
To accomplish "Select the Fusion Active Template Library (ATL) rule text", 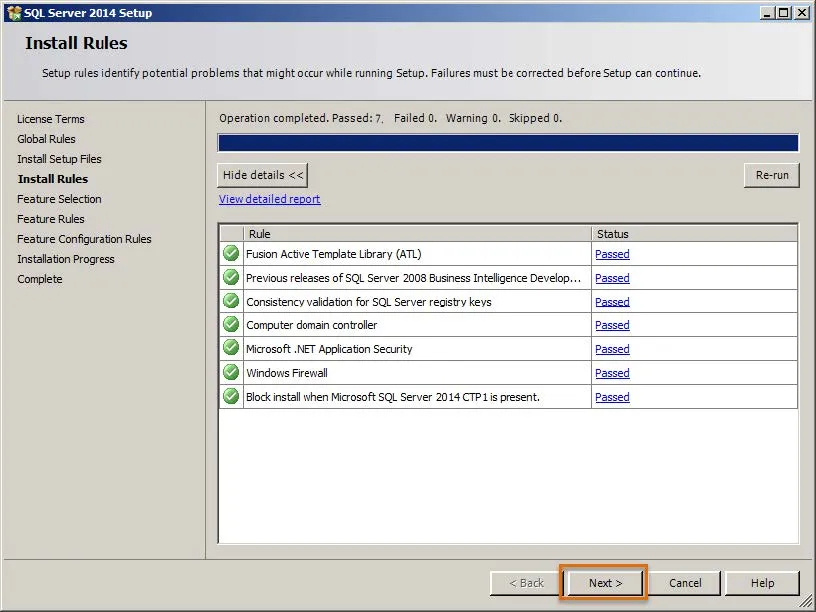I will 334,254.
